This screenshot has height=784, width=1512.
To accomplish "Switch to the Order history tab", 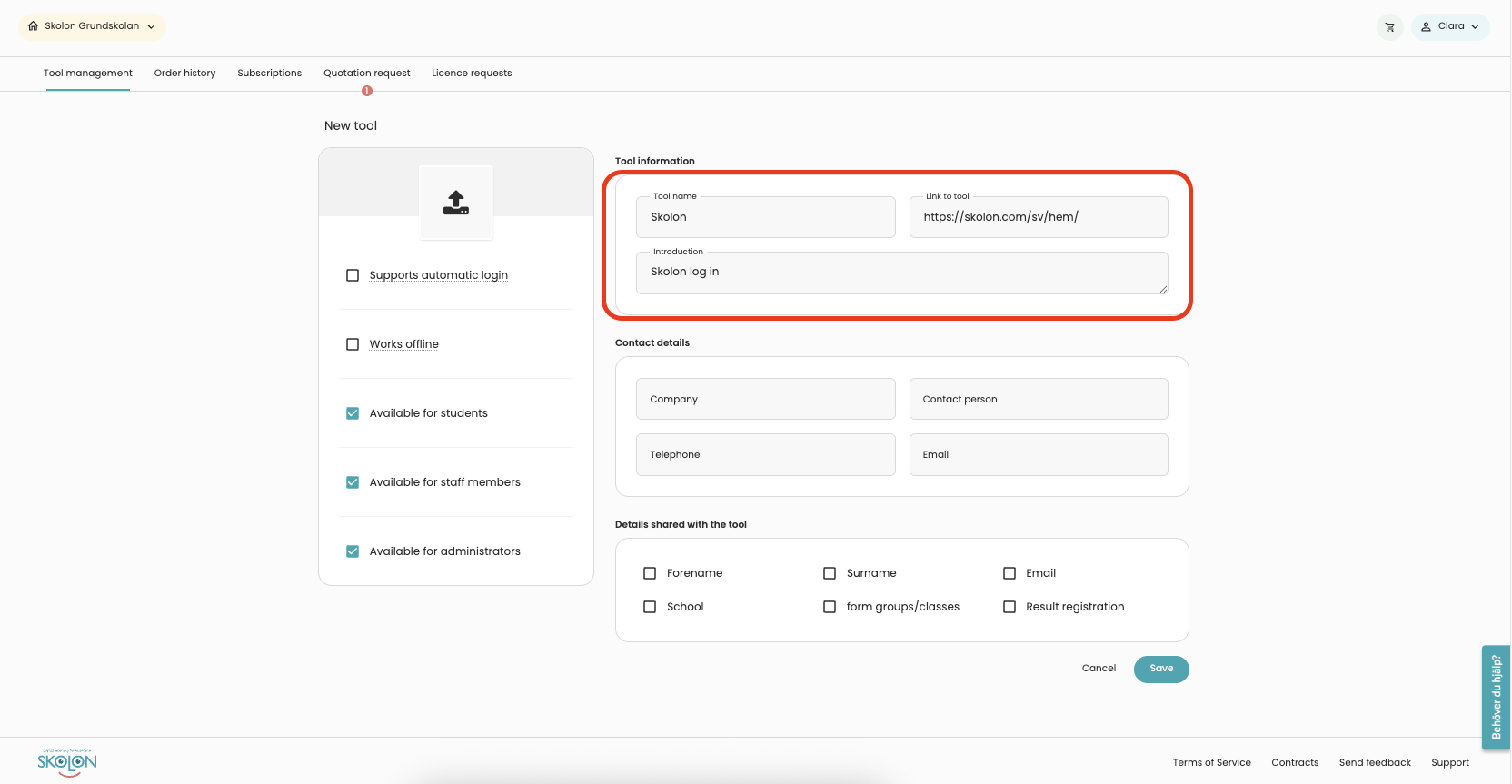I will [x=184, y=74].
